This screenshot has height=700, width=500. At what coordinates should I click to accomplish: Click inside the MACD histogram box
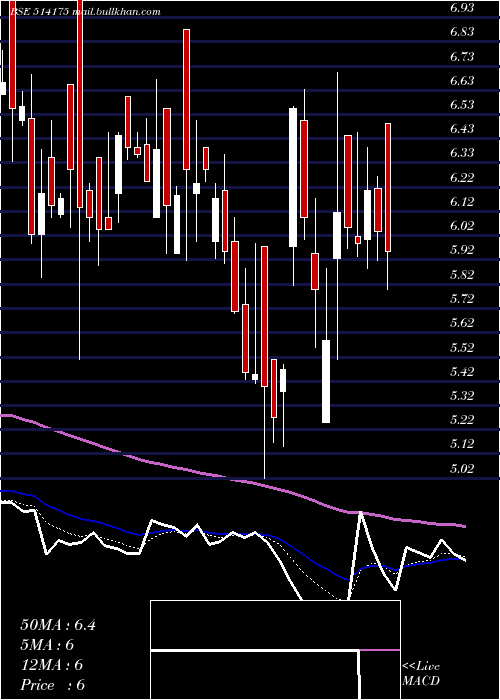(x=275, y=650)
